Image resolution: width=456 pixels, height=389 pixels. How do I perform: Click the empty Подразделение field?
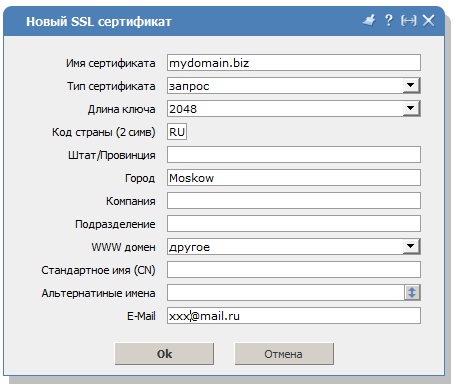294,224
